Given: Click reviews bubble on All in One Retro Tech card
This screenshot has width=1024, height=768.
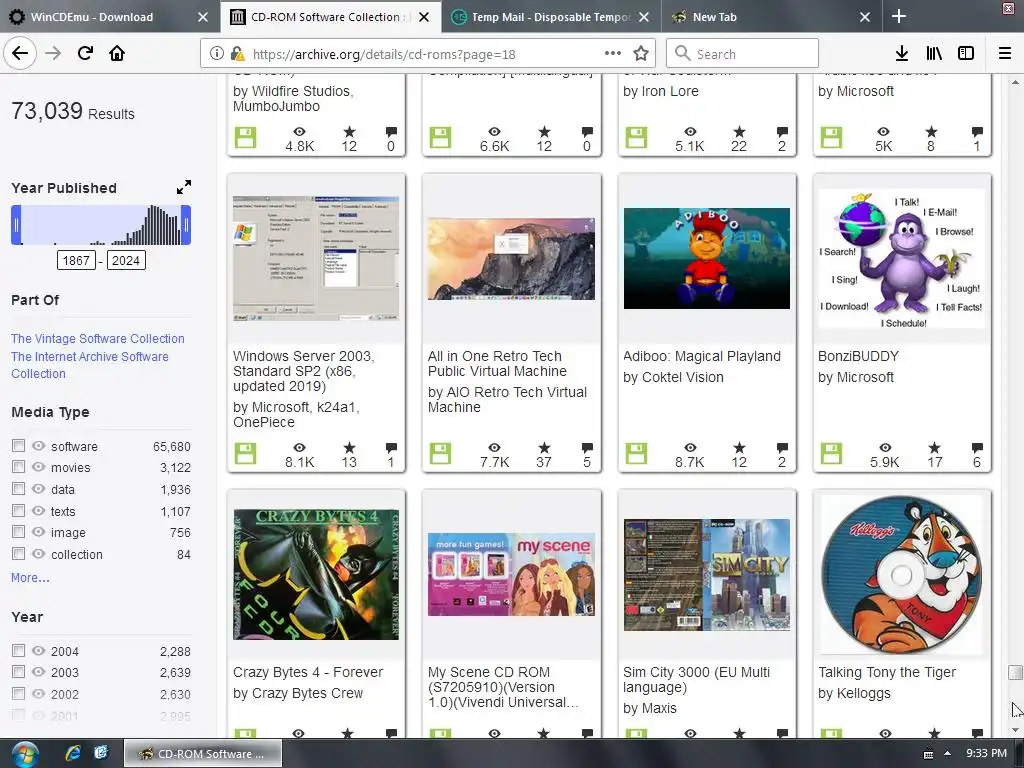Looking at the screenshot, I should tap(587, 448).
